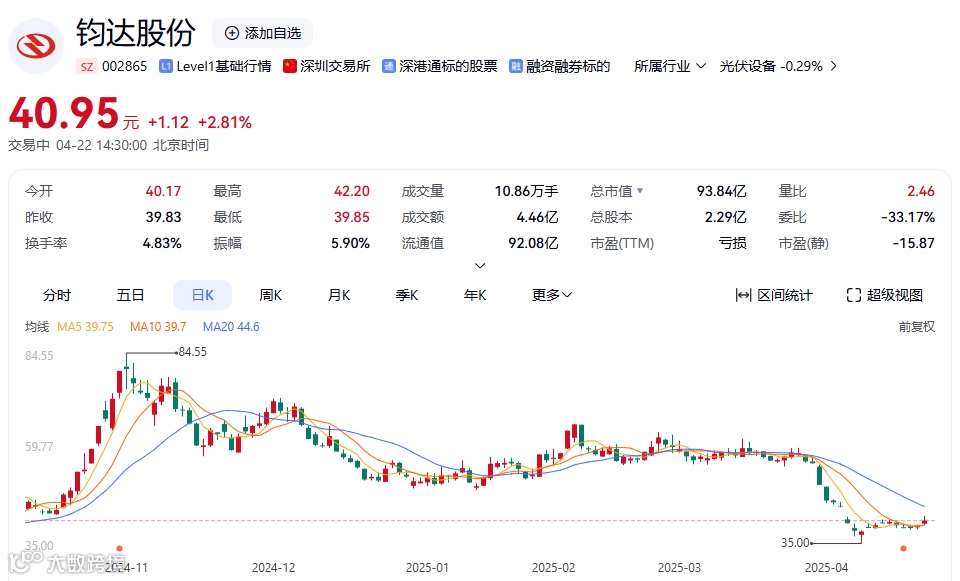Select the 年K chart tab
960x581 pixels.
point(474,295)
